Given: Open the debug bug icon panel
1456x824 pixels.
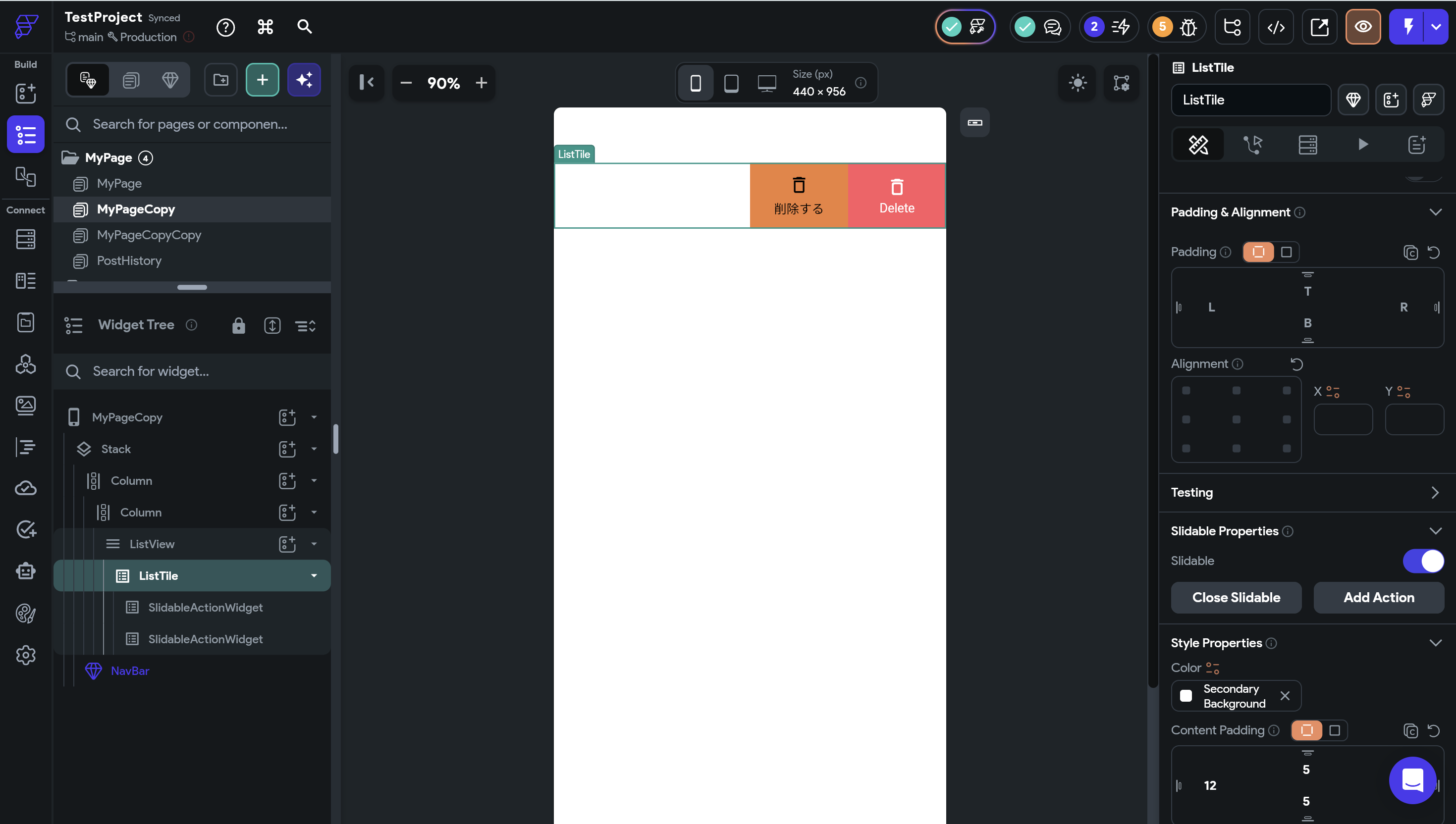Looking at the screenshot, I should click(x=1188, y=27).
